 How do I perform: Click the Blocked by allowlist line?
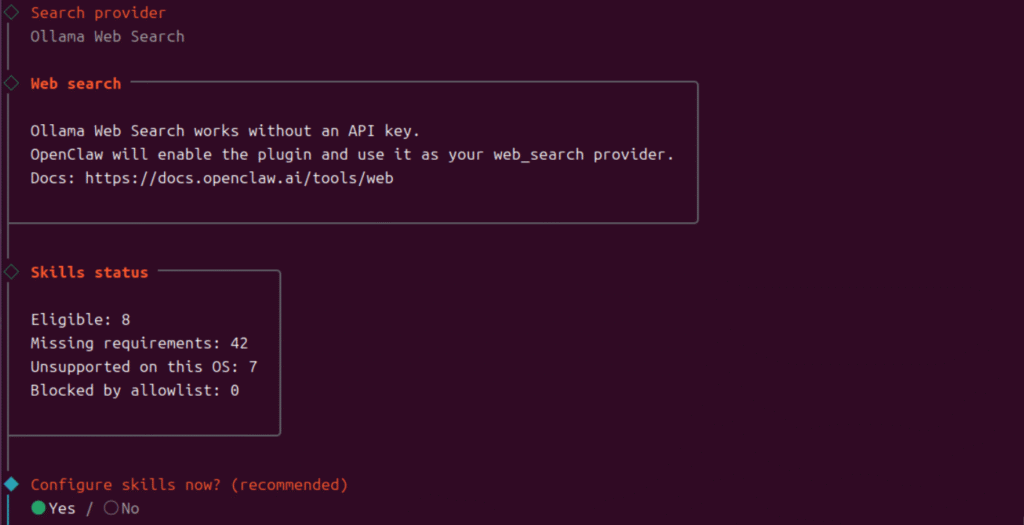pyautogui.click(x=134, y=390)
